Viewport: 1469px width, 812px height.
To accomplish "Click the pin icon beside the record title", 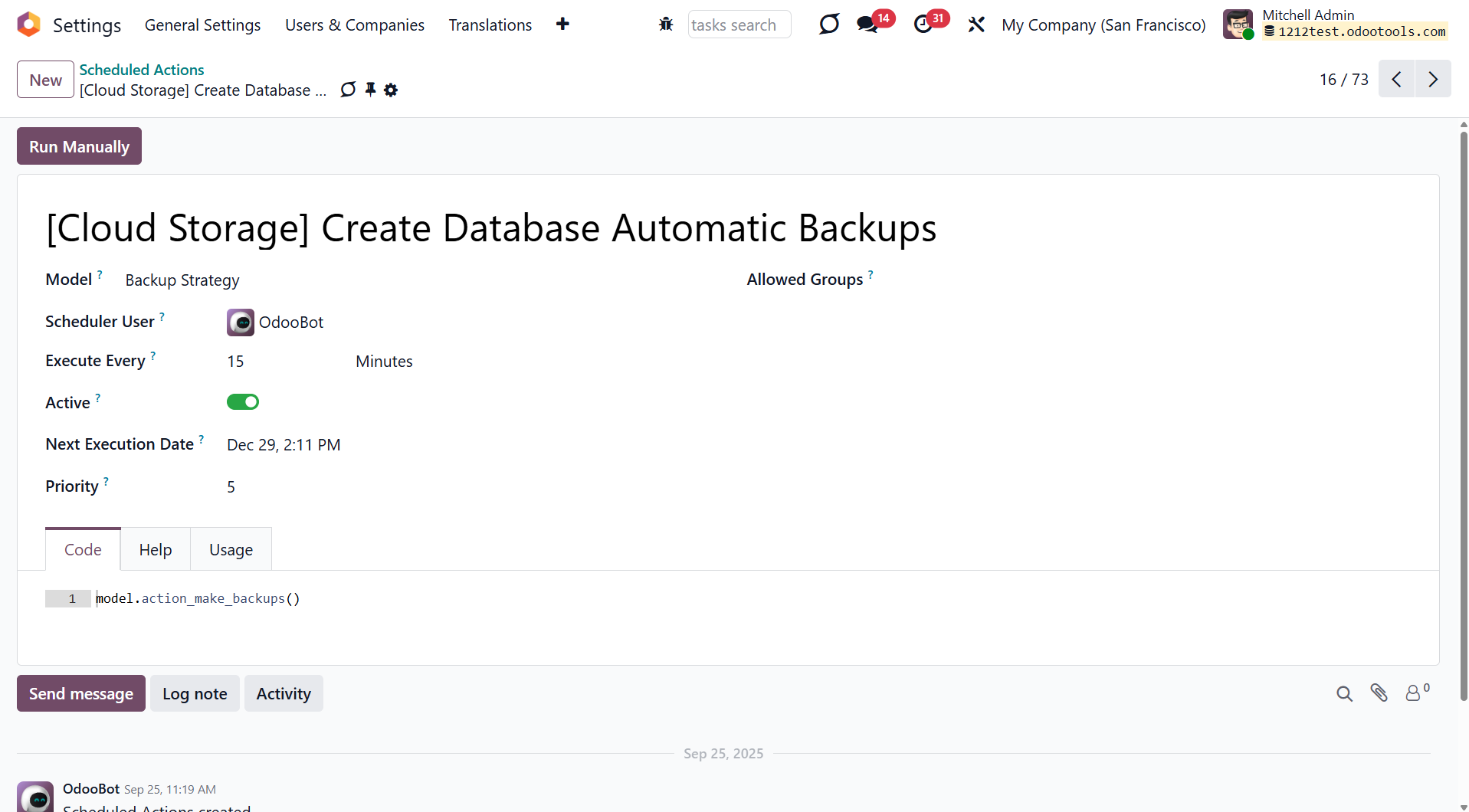I will pyautogui.click(x=370, y=90).
